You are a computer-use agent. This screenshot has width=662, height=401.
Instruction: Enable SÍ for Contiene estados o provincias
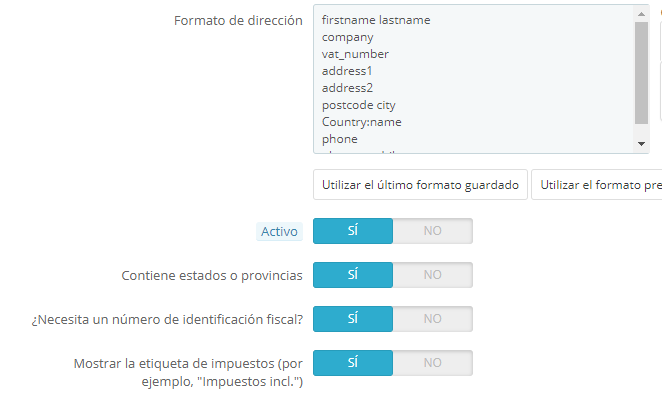353,275
